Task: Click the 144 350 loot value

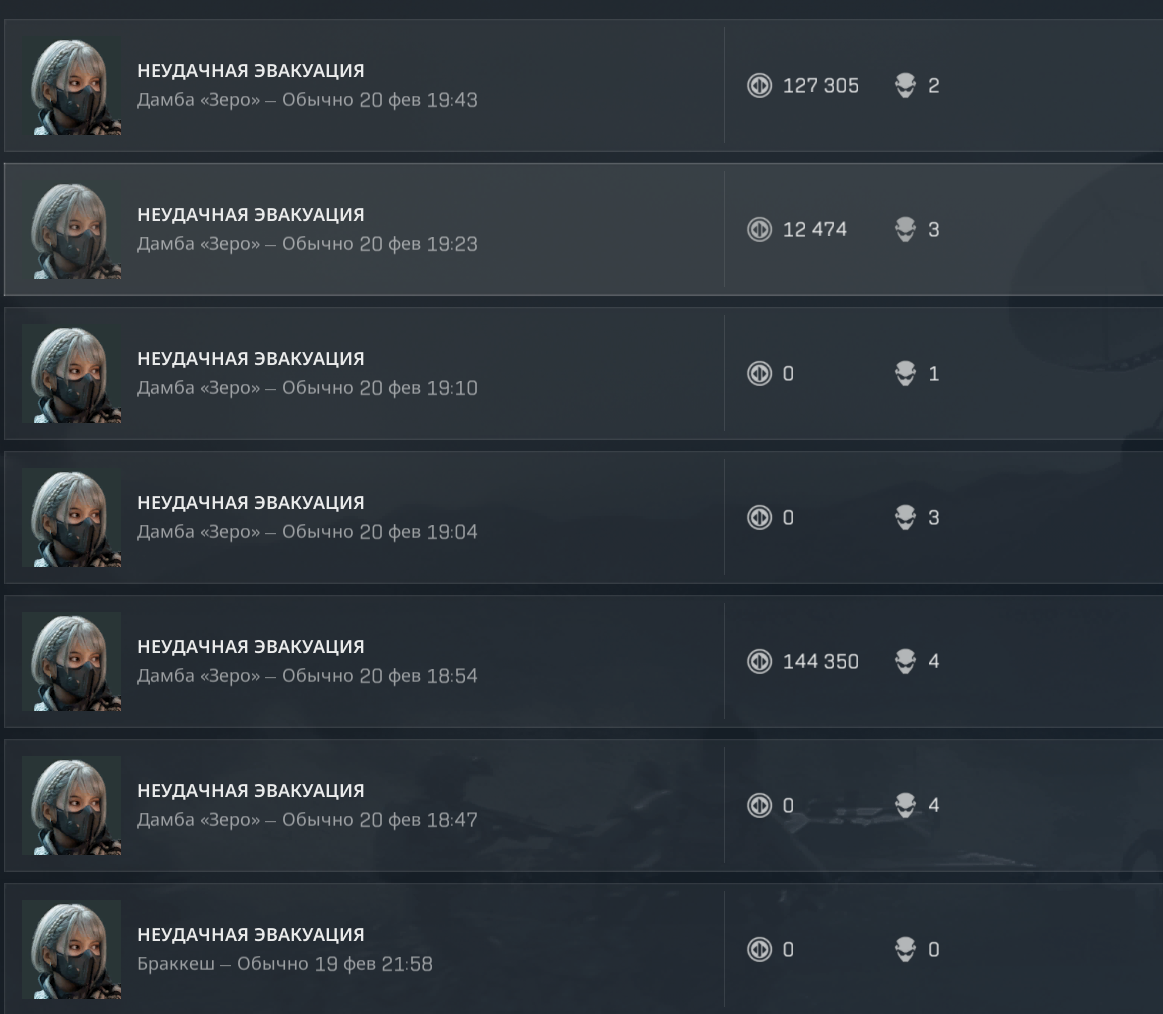Action: [x=820, y=662]
